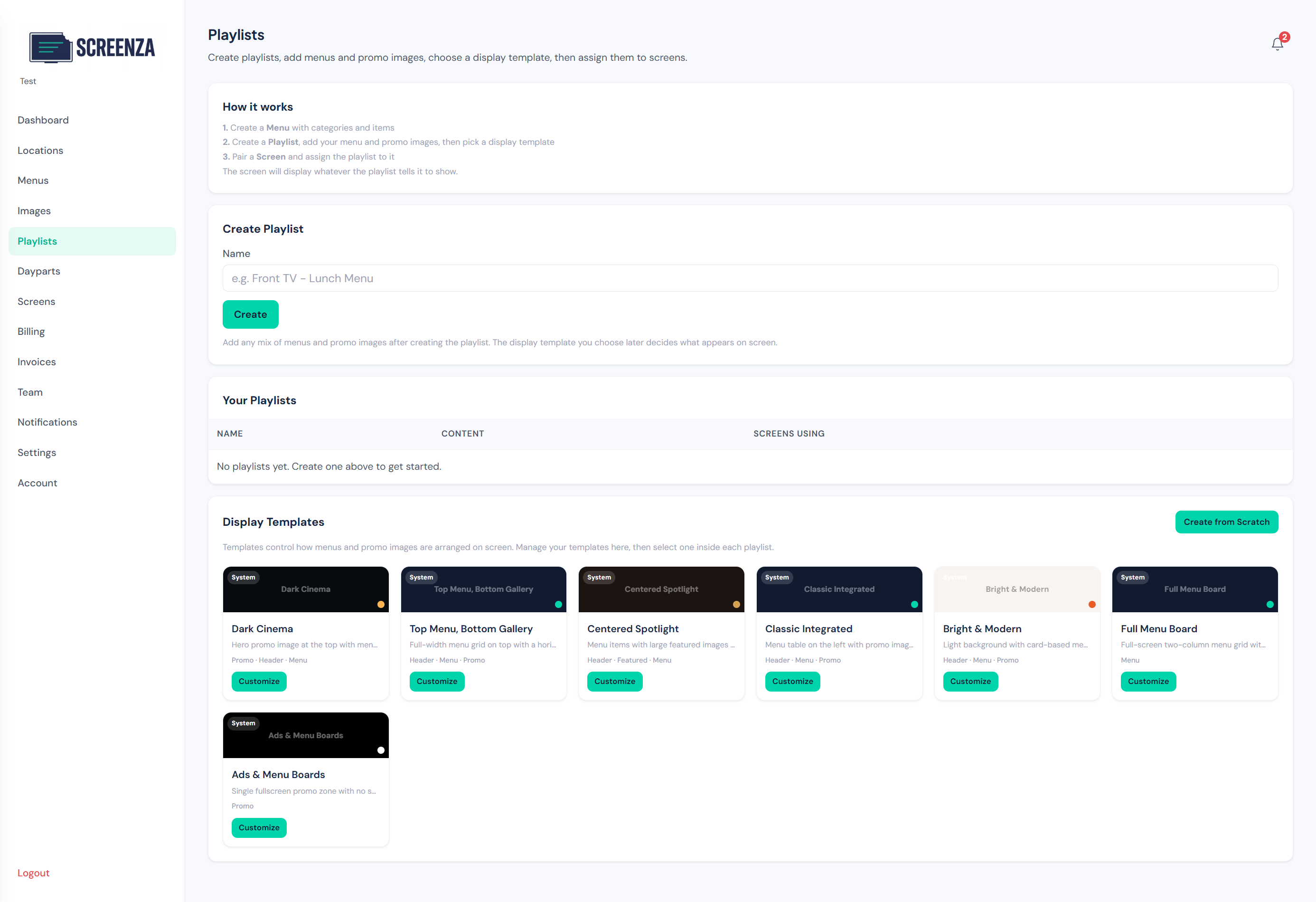1316x902 pixels.
Task: Click the green dot on Top Menu, Bottom Gallery
Action: pos(558,605)
